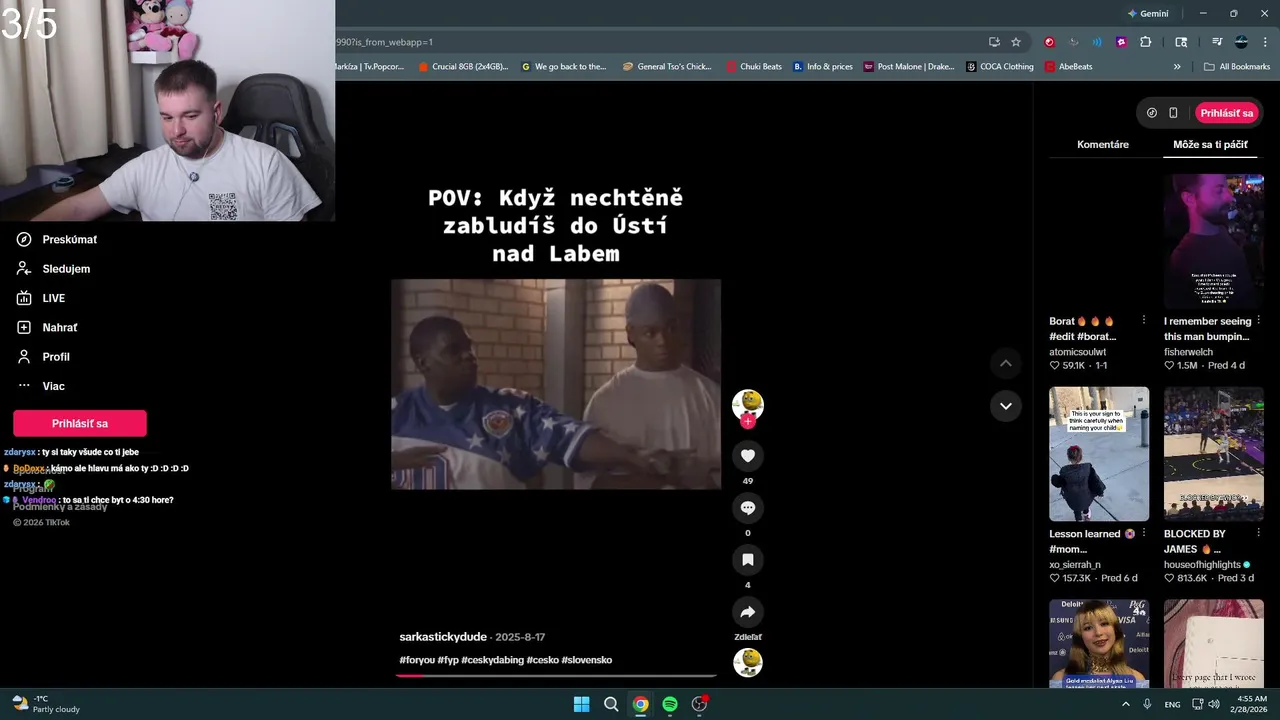This screenshot has height=720, width=1280.
Task: Click top-right Prihlásiť sa button
Action: (1226, 113)
